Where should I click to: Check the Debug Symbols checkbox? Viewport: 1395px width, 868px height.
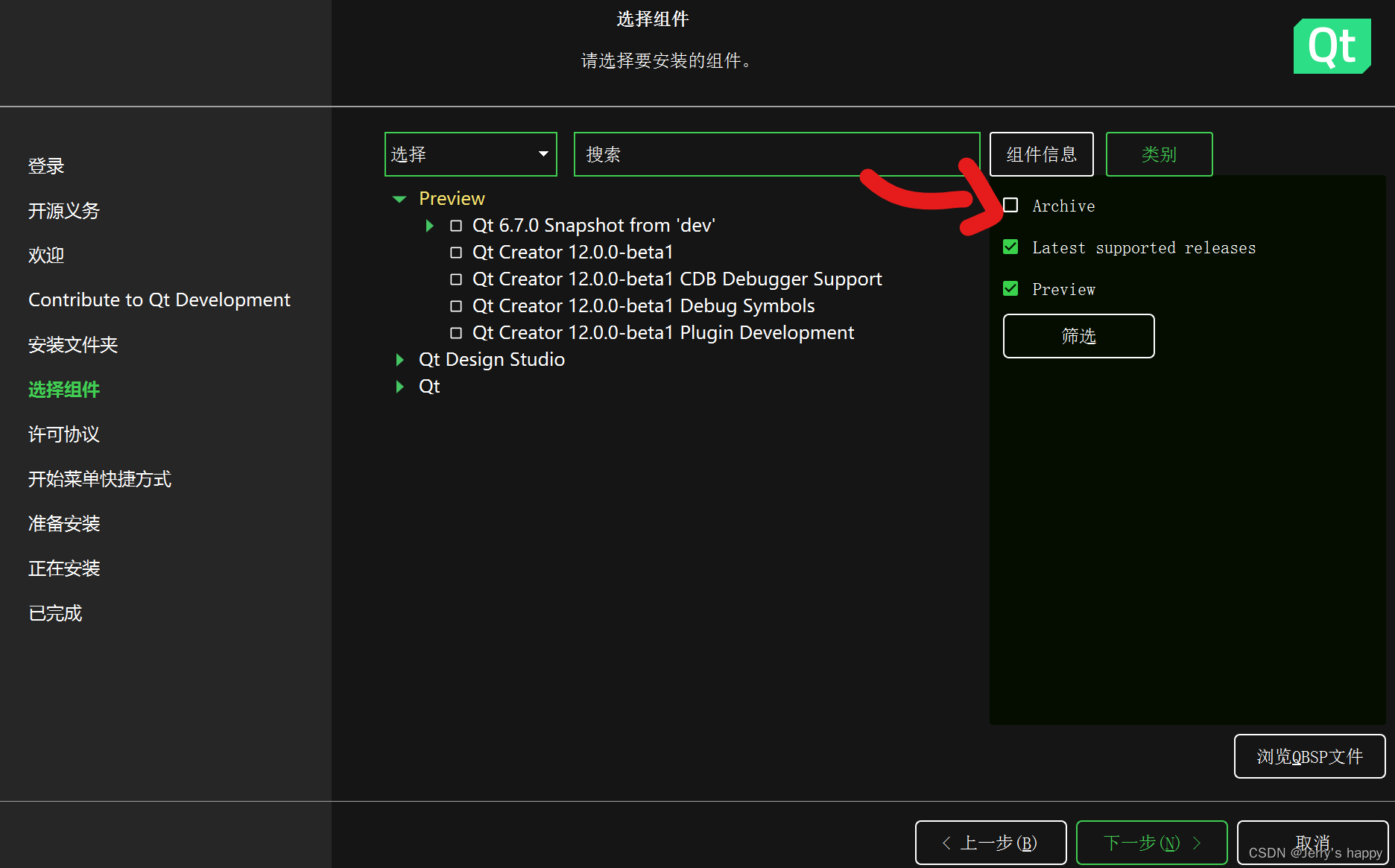coord(456,306)
